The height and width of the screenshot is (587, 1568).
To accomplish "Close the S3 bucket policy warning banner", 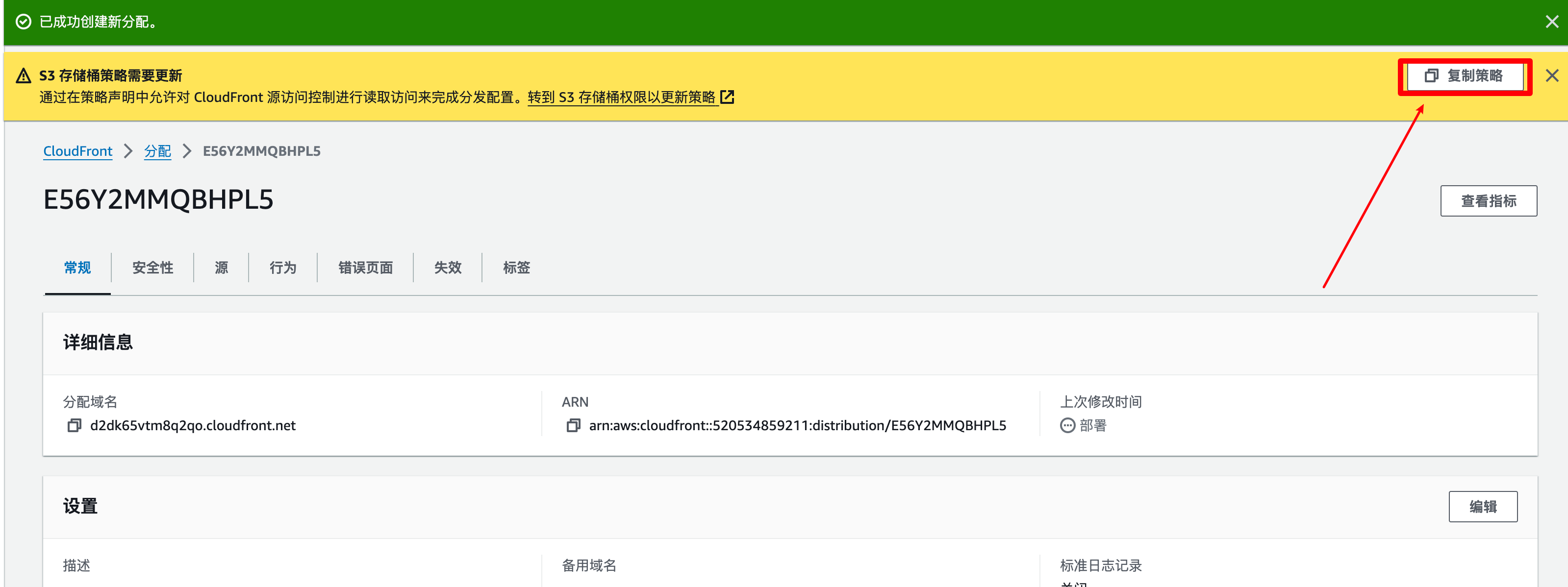I will 1551,75.
